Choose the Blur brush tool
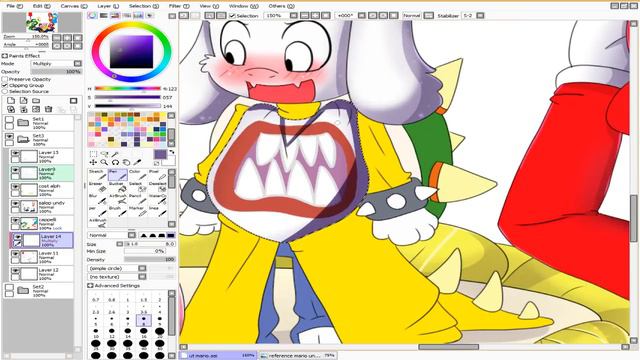This screenshot has height=360, width=640. 98,199
